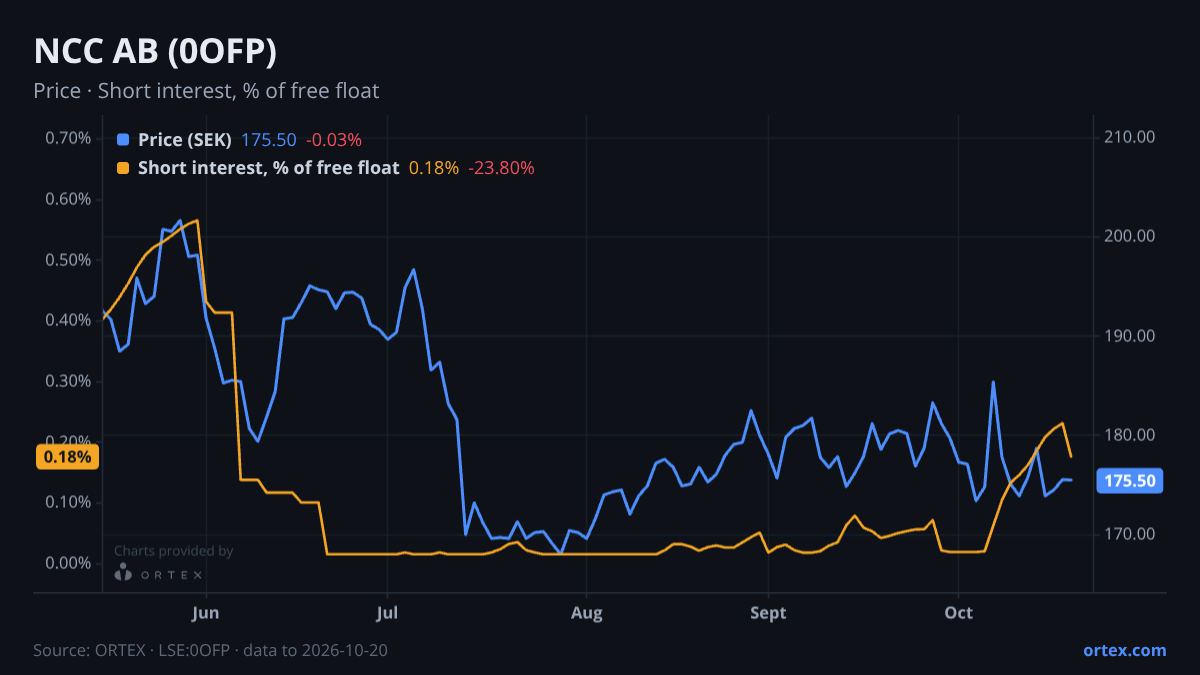The height and width of the screenshot is (675, 1200).
Task: Select the 'Price (SEK)' legend label
Action: tap(185, 140)
